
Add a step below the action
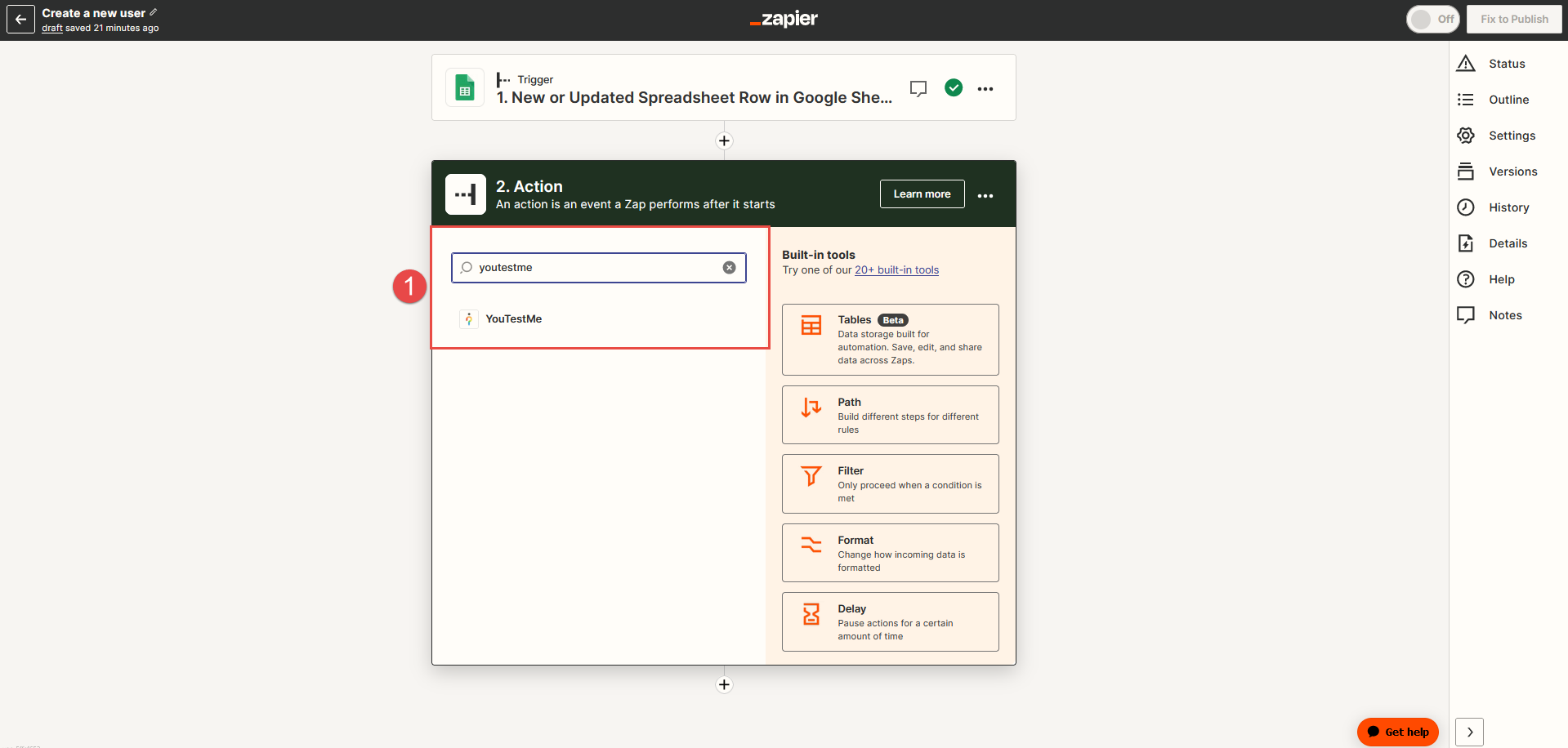(x=724, y=684)
